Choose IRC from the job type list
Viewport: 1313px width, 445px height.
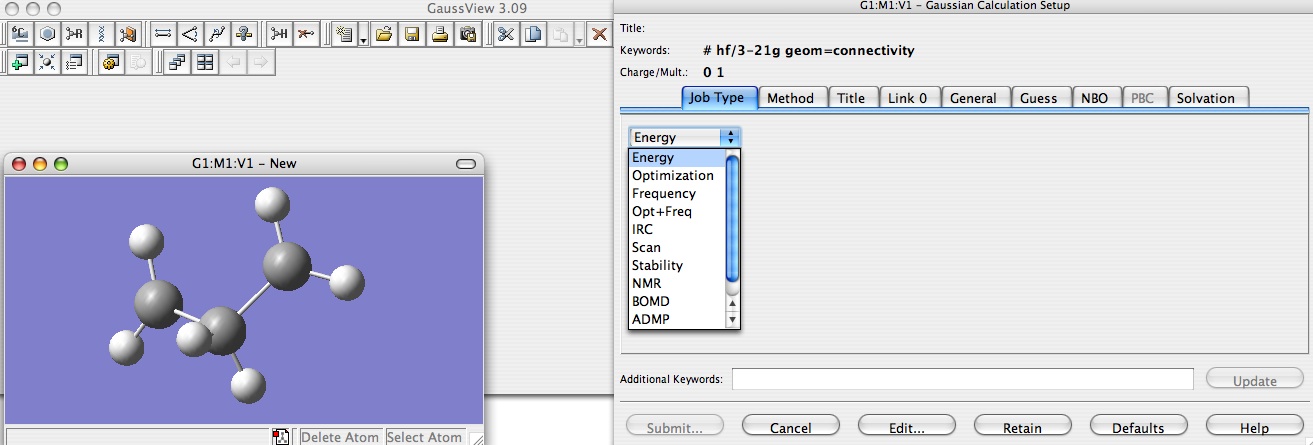(x=677, y=229)
